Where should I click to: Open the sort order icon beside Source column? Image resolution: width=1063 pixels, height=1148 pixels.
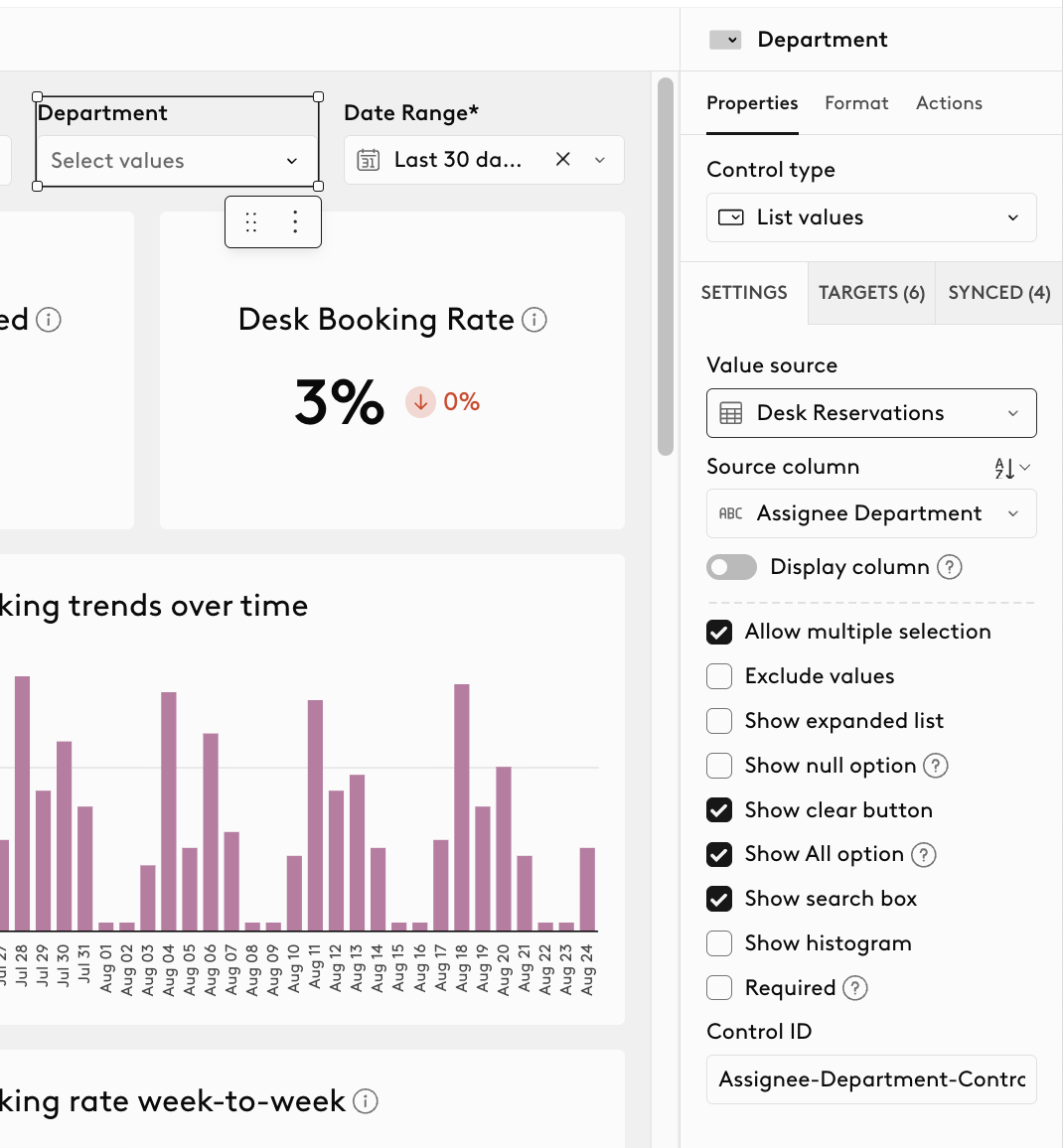pyautogui.click(x=1011, y=468)
